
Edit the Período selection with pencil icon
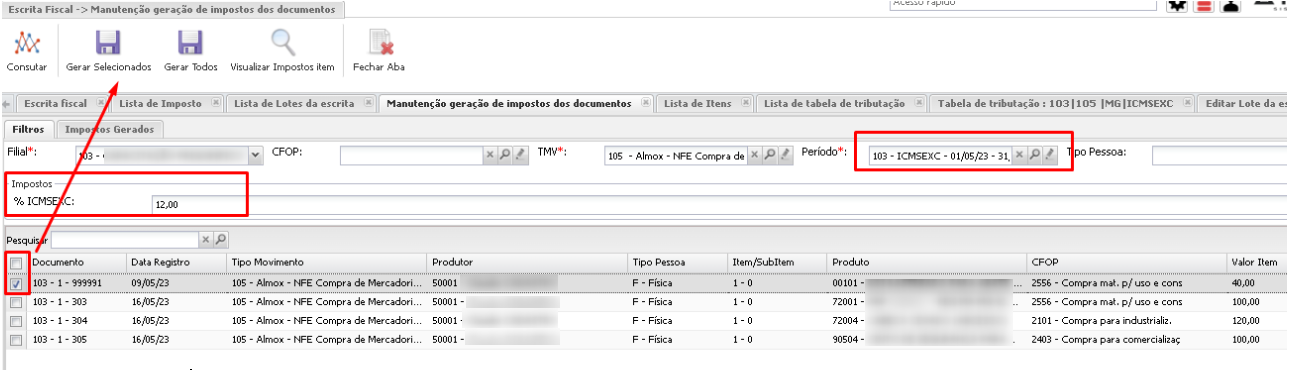click(x=1049, y=155)
